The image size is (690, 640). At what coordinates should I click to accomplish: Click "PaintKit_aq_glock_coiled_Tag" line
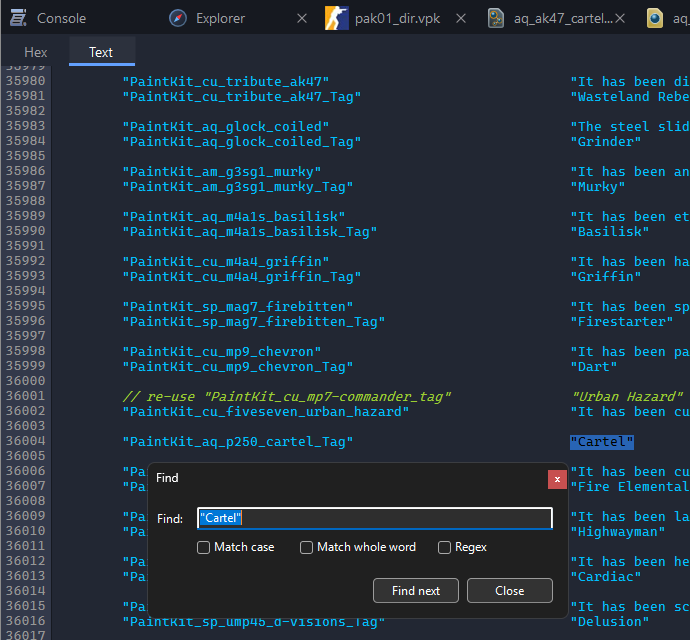(x=242, y=141)
